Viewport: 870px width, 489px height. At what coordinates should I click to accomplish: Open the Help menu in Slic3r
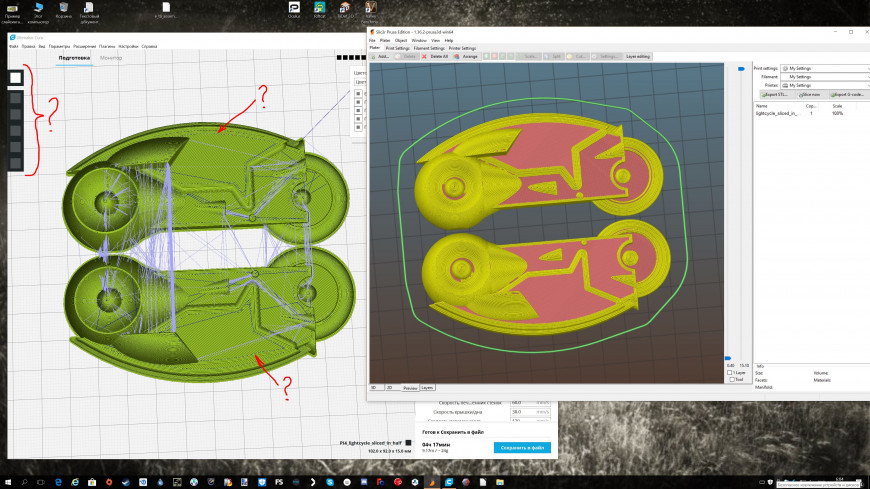click(448, 41)
